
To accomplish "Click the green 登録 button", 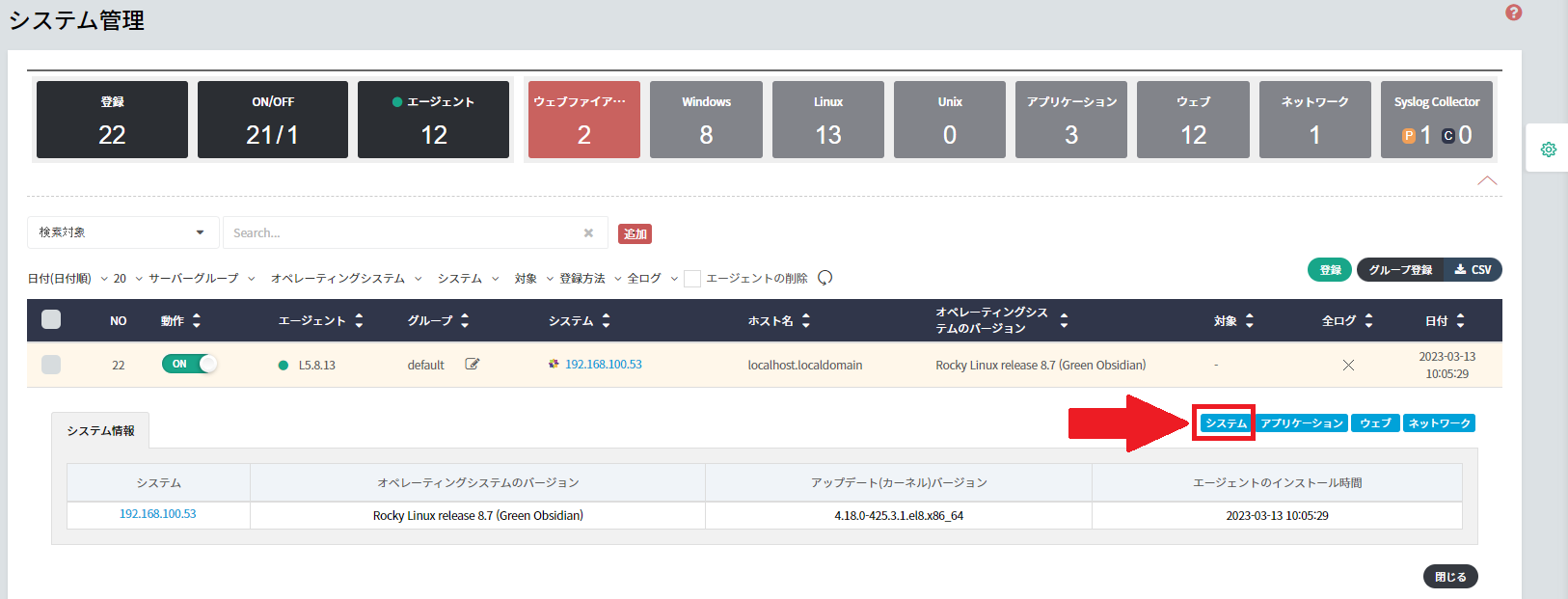I will (x=1330, y=270).
